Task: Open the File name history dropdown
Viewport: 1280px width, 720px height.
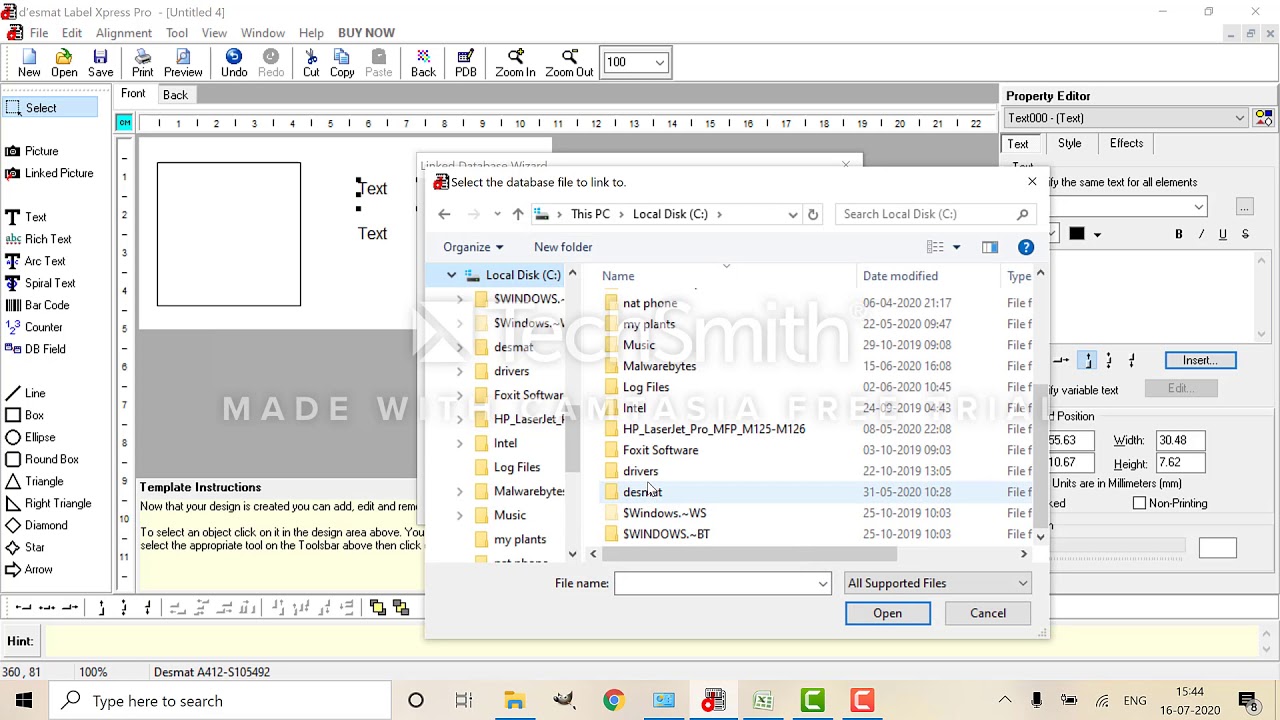Action: point(823,584)
